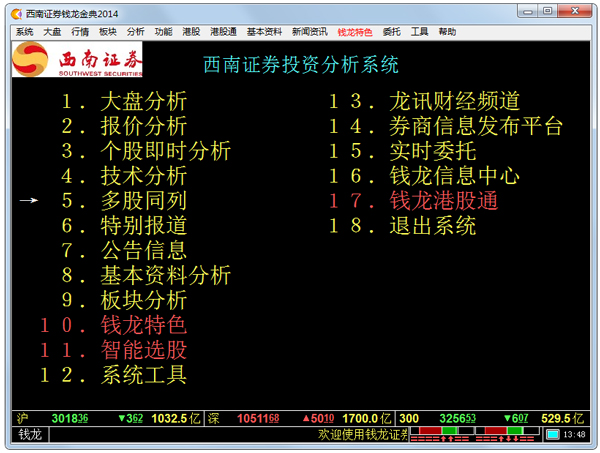Open the 板块 menu
600x453 pixels.
[x=108, y=32]
